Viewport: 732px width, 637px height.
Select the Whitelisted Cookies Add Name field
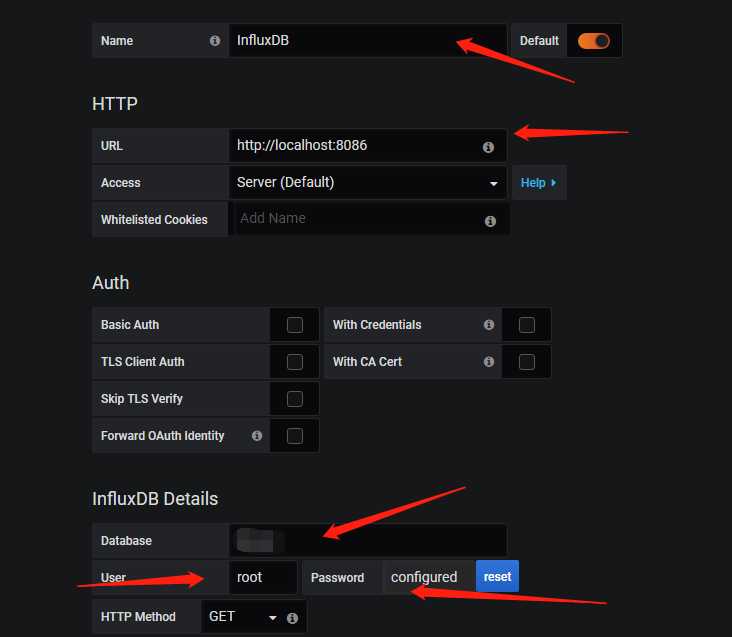tap(369, 218)
